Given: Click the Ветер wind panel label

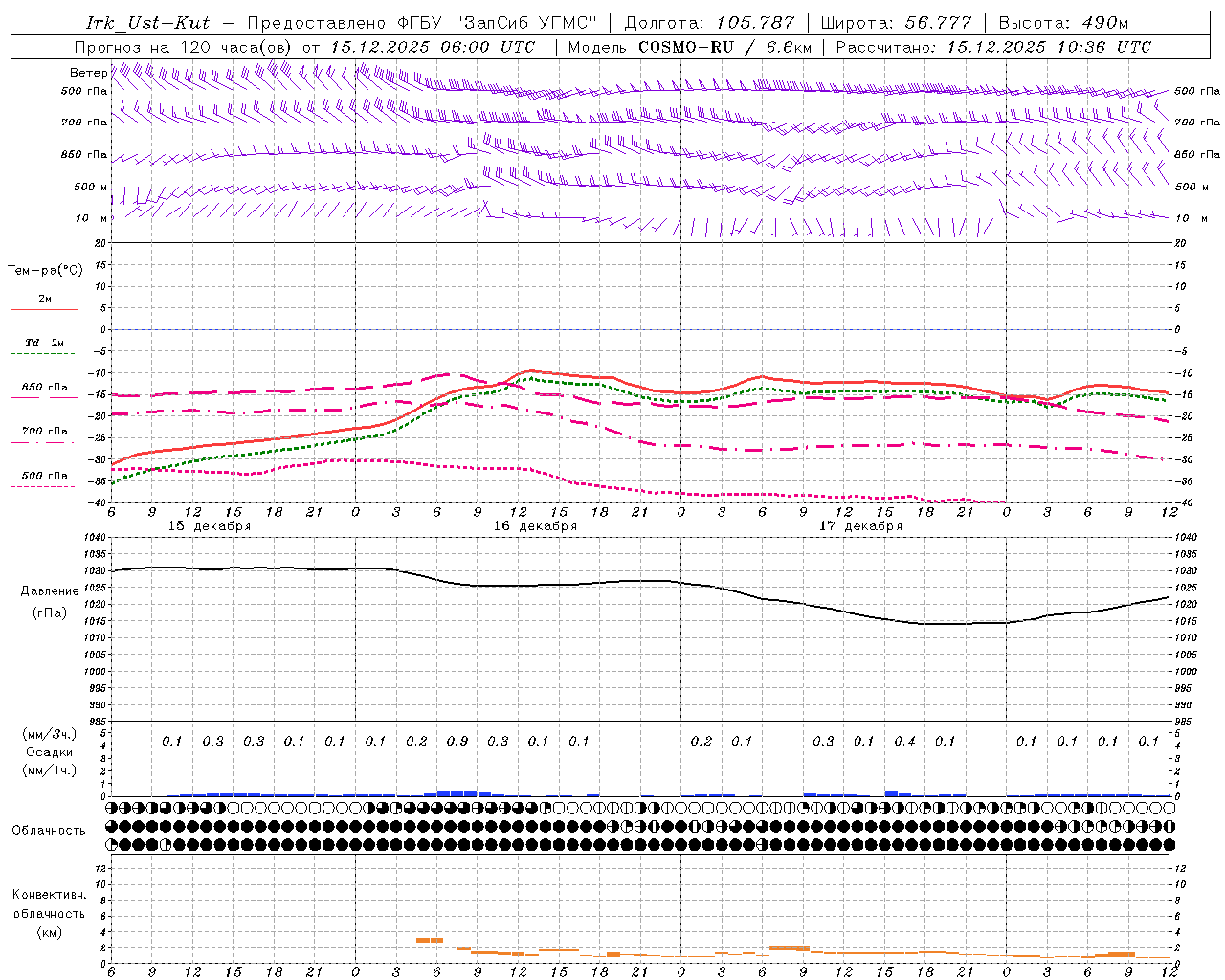Looking at the screenshot, I should coord(88,73).
